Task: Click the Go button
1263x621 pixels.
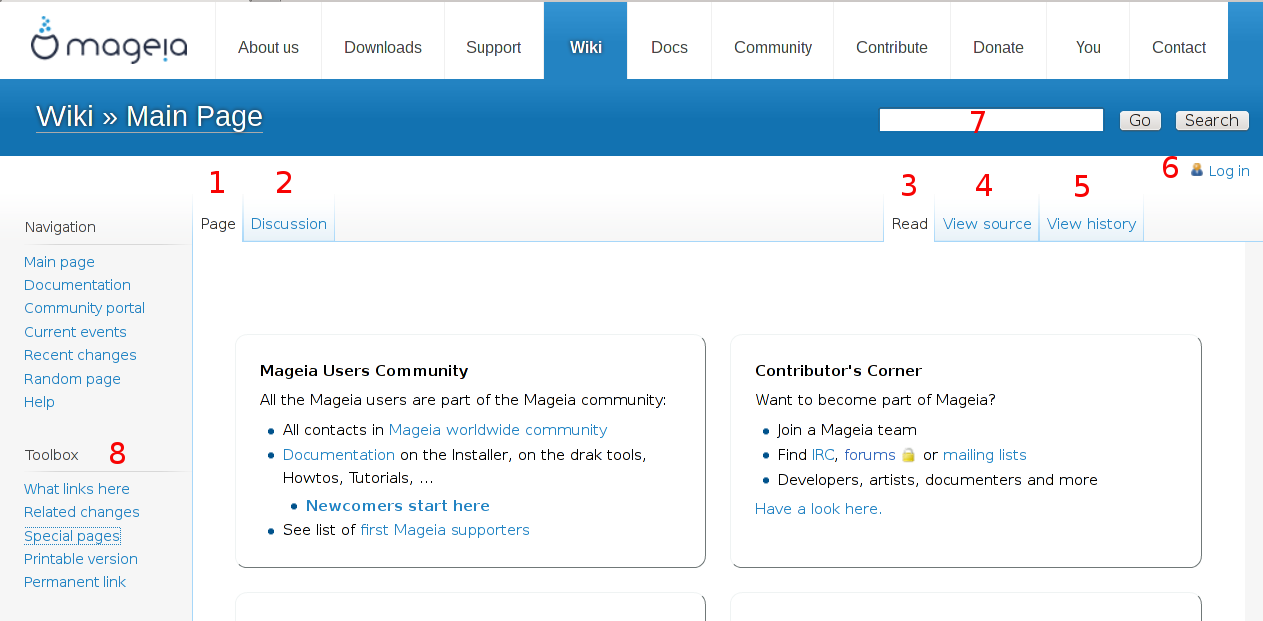Action: click(1140, 120)
